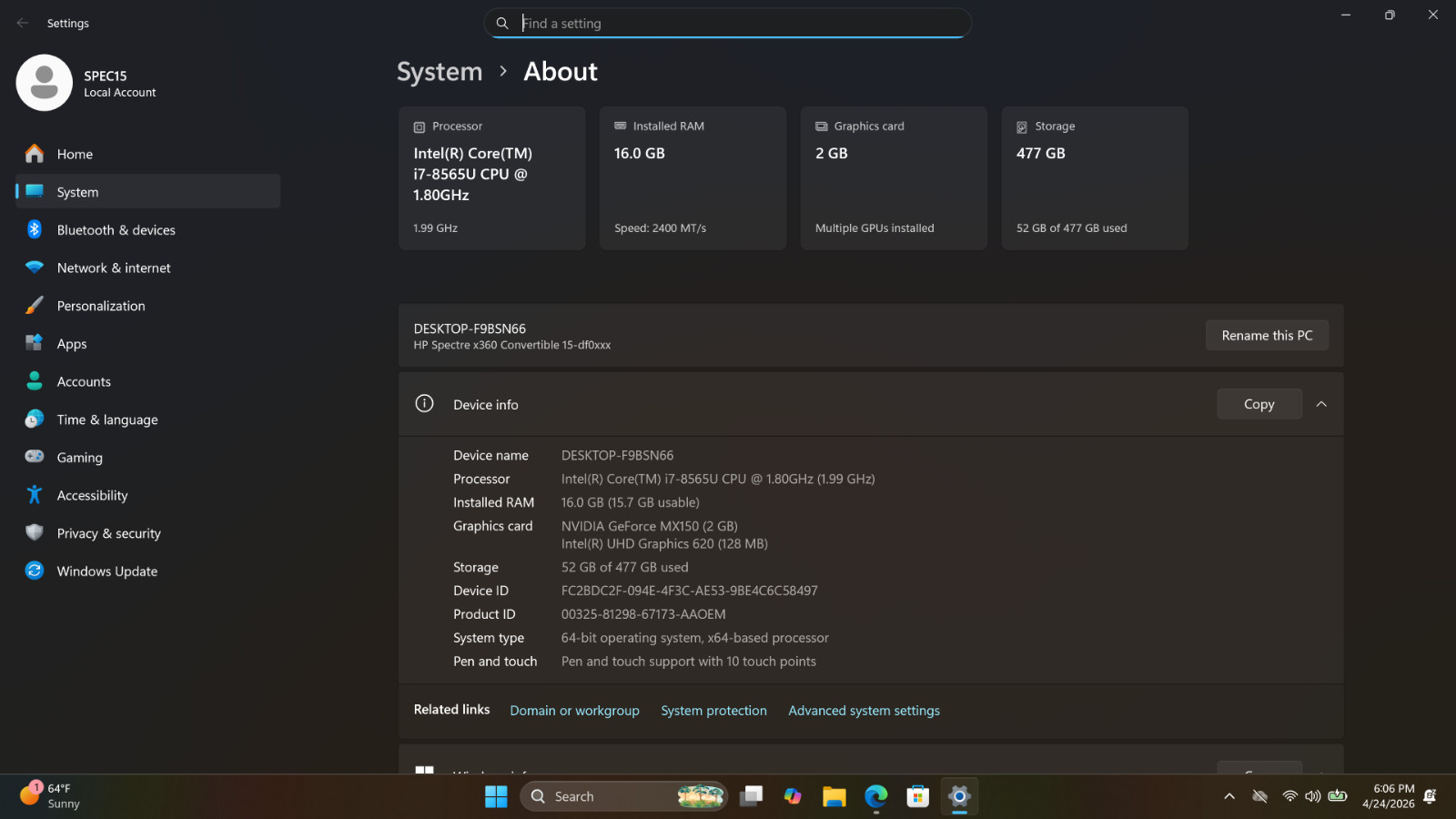The height and width of the screenshot is (819, 1456).
Task: Click 'Pen and touch support with 10 touch points'
Action: [x=688, y=662]
